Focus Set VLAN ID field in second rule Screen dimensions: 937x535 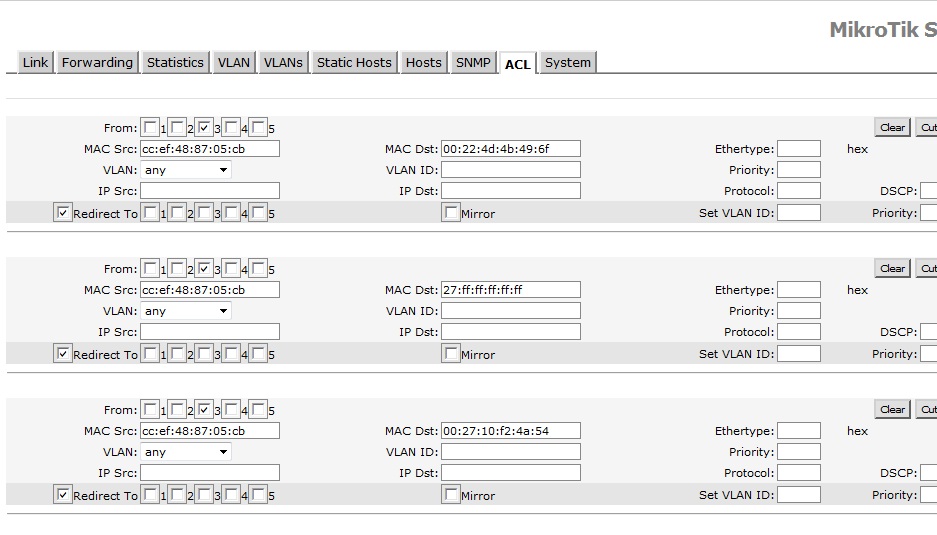pos(799,354)
